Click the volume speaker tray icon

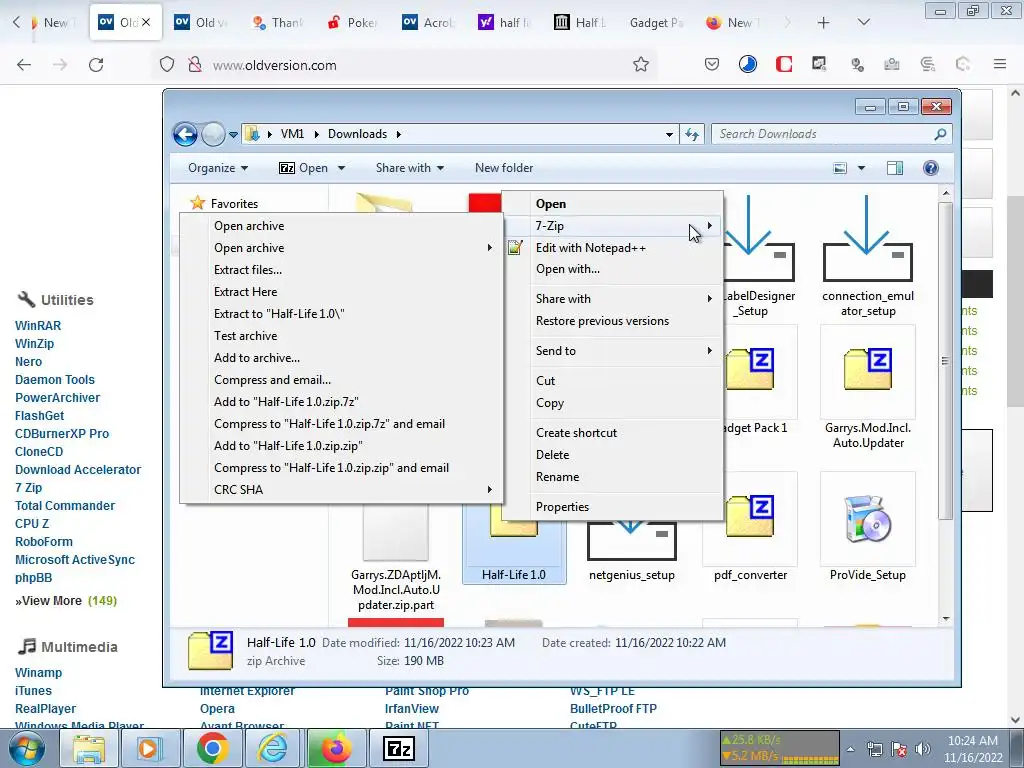(x=923, y=749)
